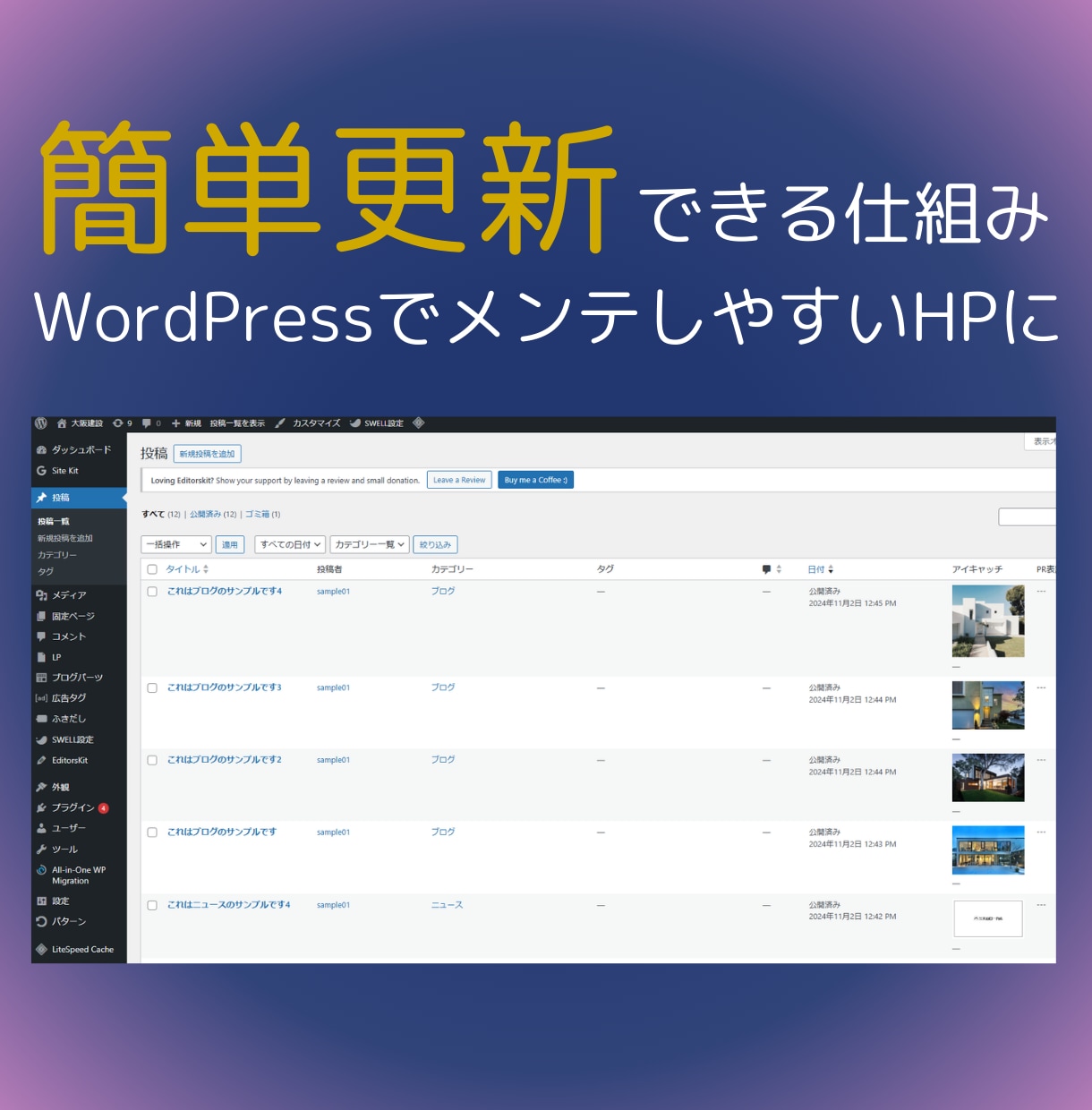Open the updates indicator showing 9
Image resolution: width=1092 pixels, height=1110 pixels.
tap(122, 423)
